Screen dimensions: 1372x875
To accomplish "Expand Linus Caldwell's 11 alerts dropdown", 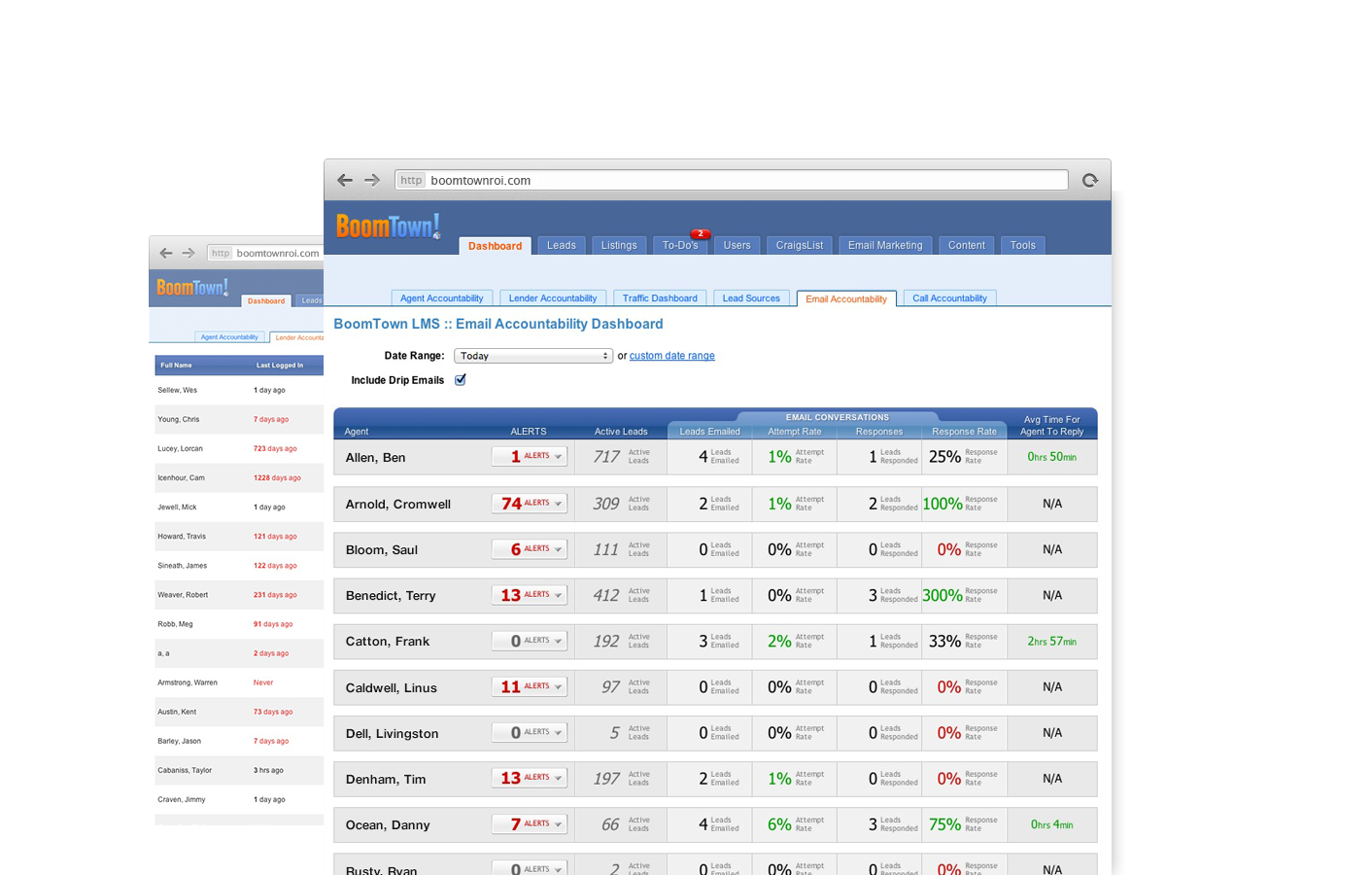I will [x=529, y=685].
